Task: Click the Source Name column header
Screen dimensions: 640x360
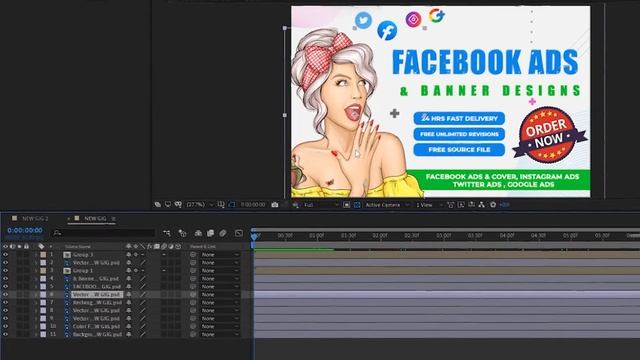Action: pyautogui.click(x=78, y=247)
